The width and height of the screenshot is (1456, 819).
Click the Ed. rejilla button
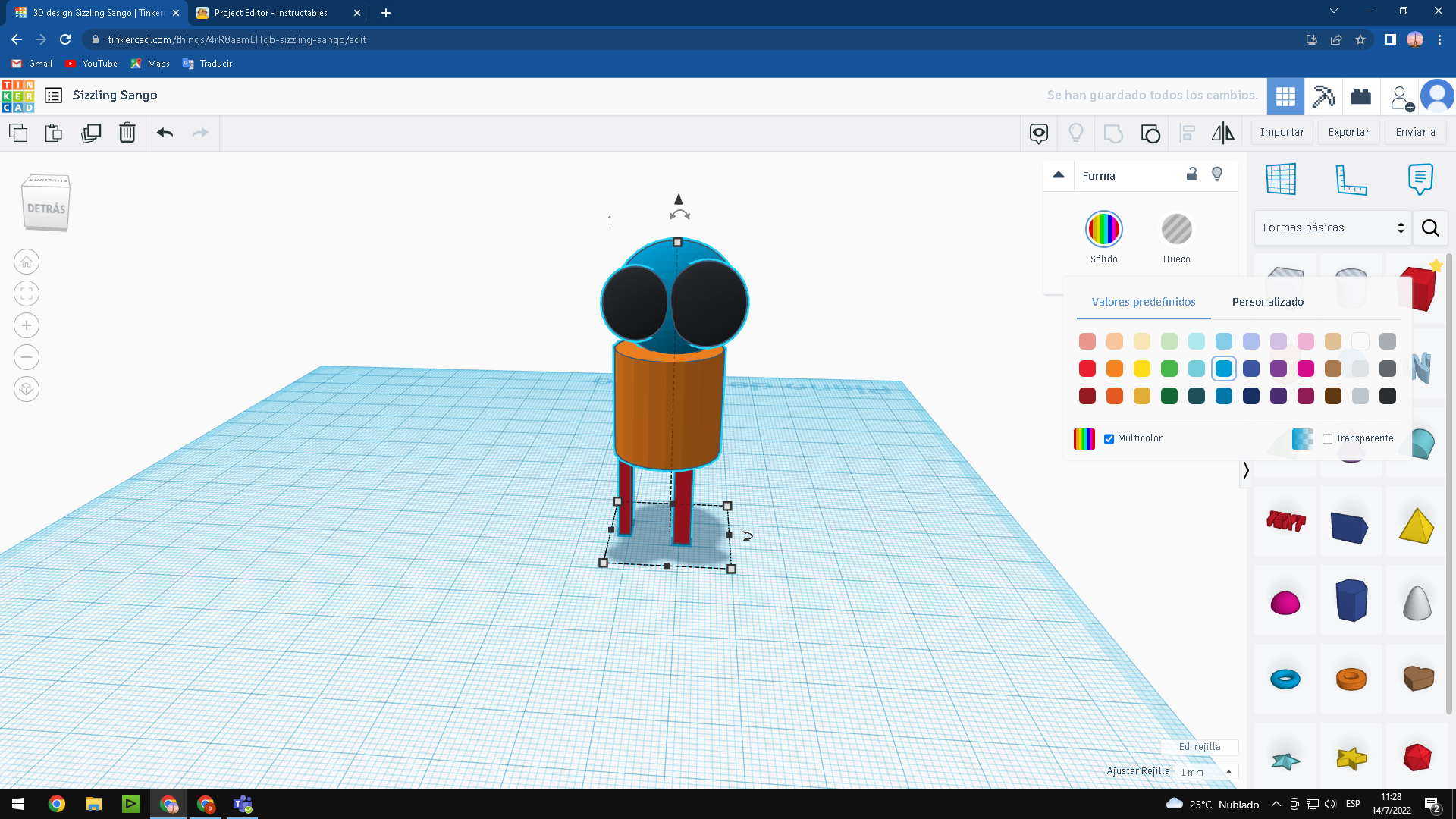coord(1200,747)
